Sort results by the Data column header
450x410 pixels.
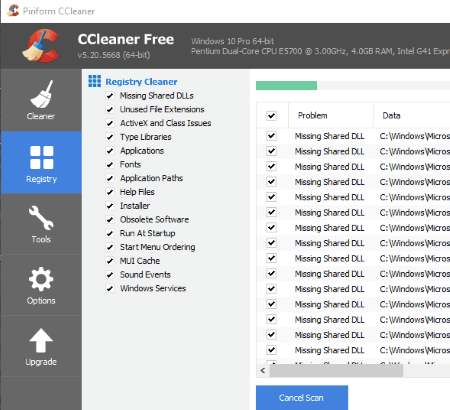412,115
